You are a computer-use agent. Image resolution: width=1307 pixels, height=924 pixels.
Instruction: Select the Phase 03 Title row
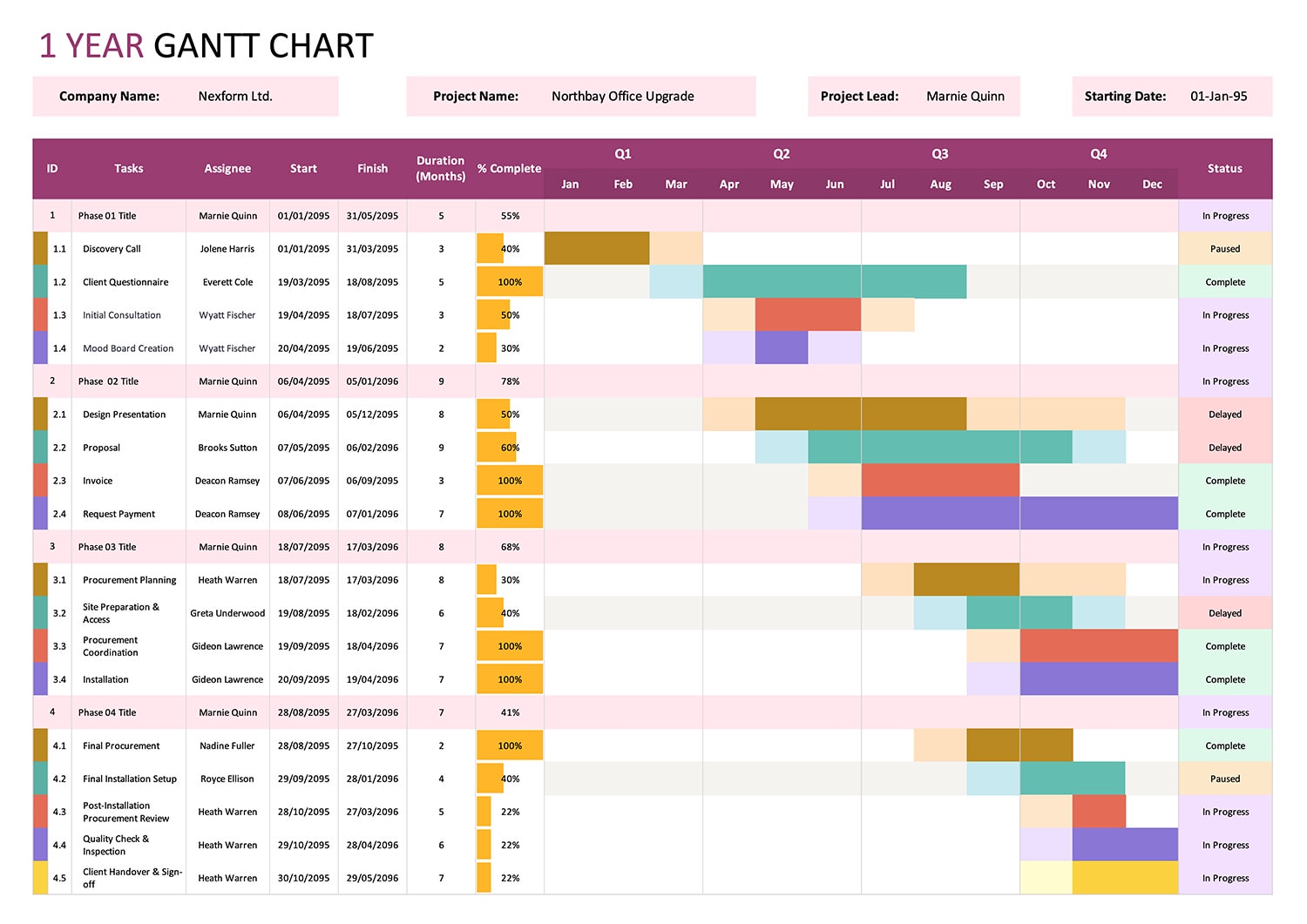click(x=128, y=546)
